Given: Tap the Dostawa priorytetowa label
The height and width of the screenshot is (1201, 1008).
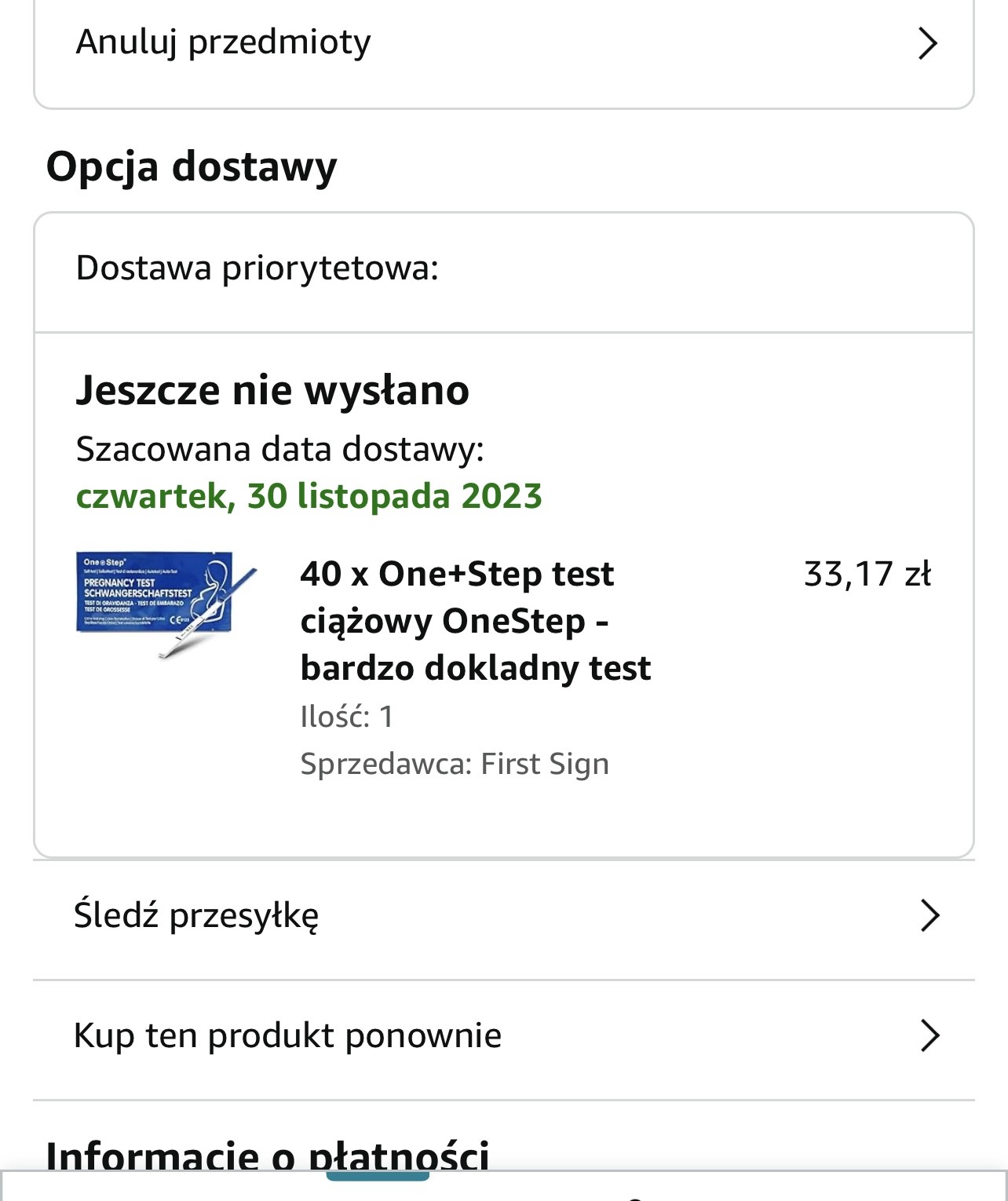Looking at the screenshot, I should (x=257, y=268).
